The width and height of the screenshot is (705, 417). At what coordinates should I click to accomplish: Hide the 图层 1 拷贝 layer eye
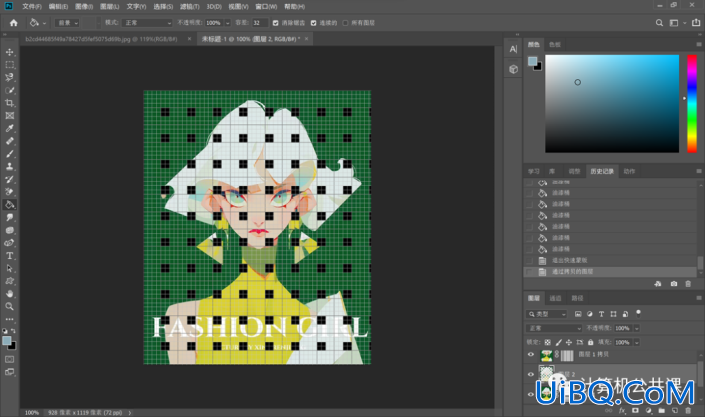click(531, 354)
